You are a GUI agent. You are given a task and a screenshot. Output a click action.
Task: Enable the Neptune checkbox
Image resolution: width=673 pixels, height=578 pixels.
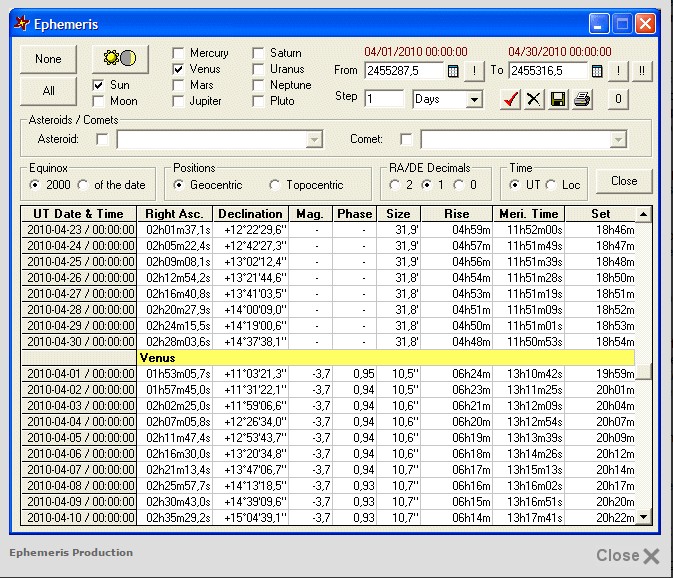258,85
